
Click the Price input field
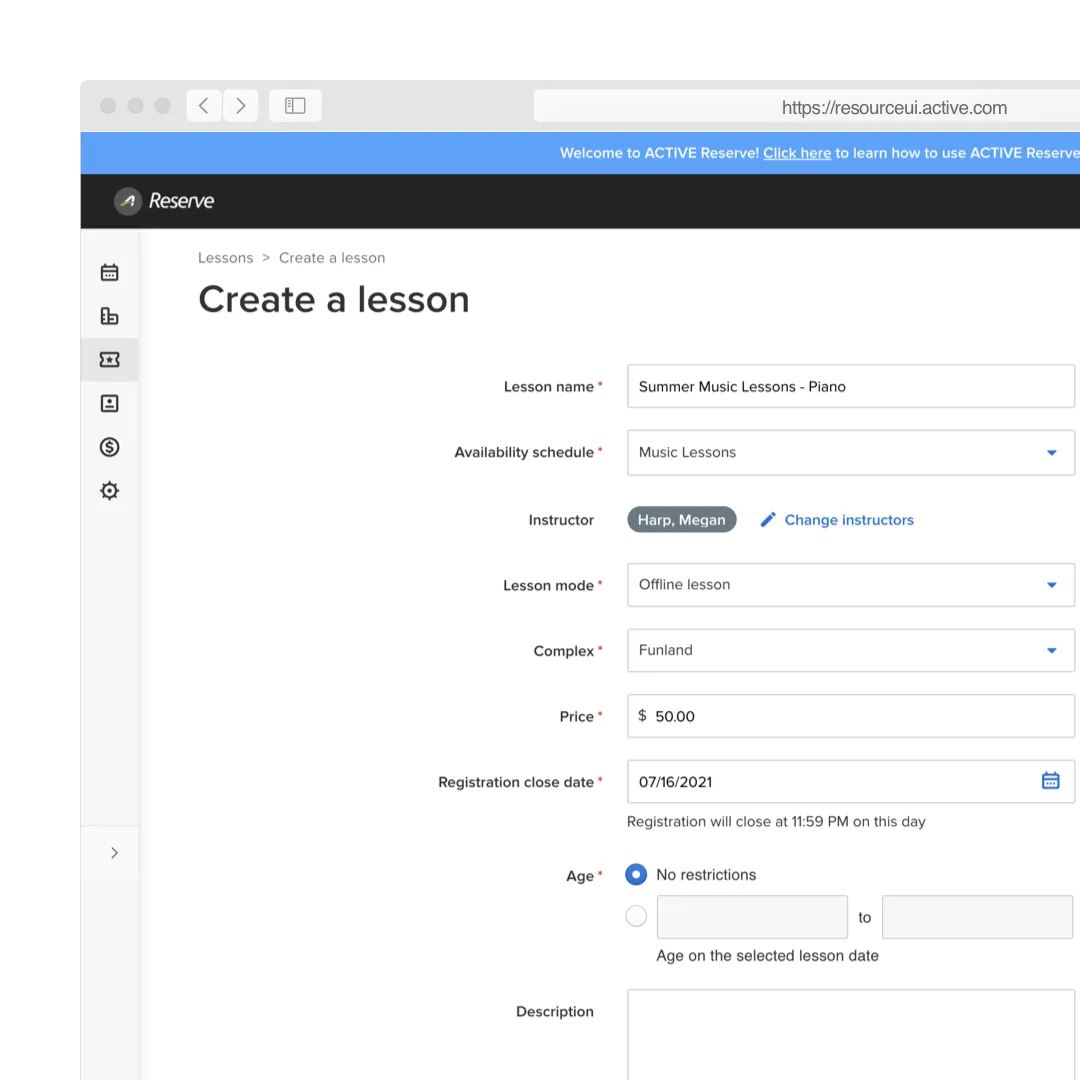[860, 716]
